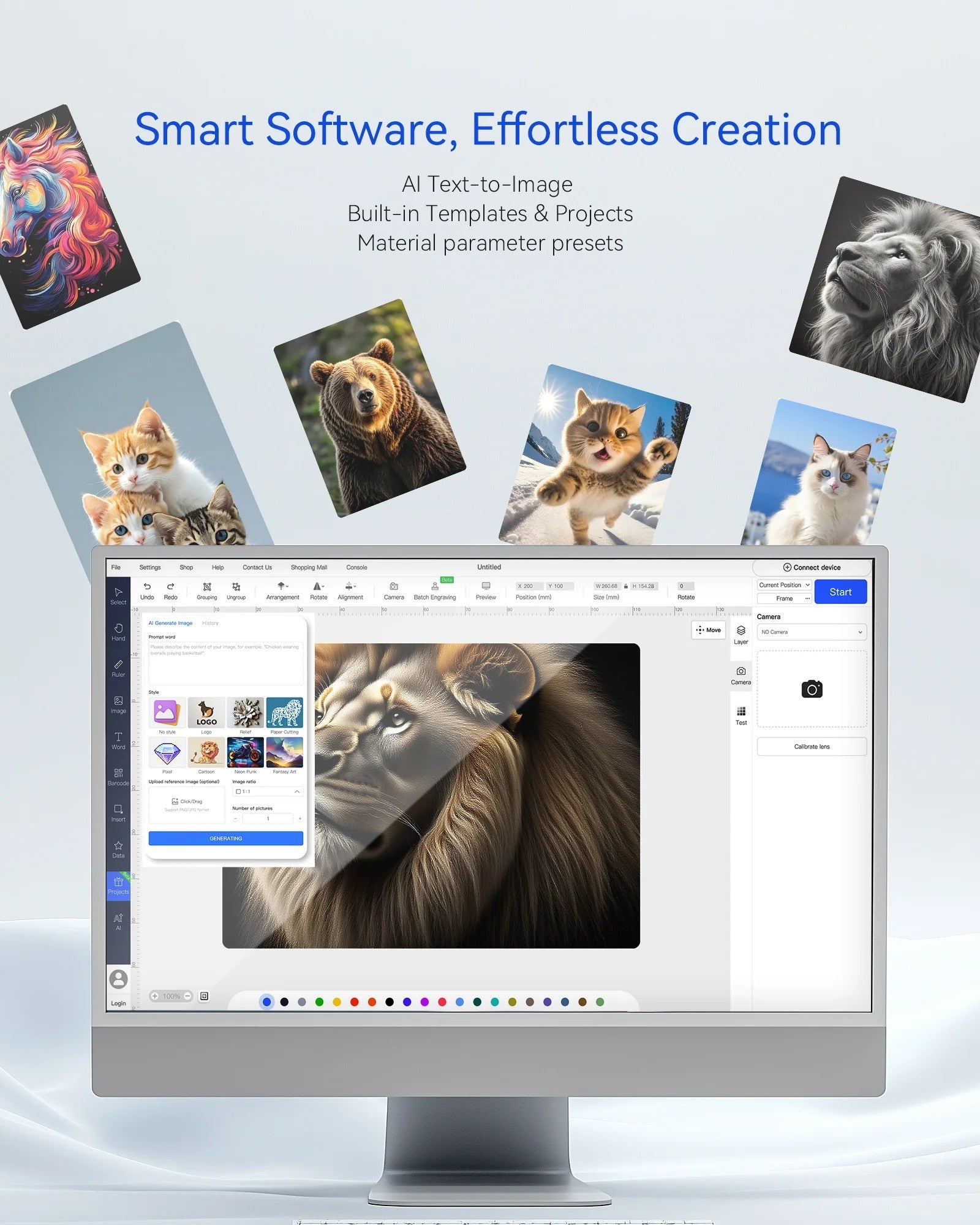Toggle the size aspect ratio lock
Image resolution: width=980 pixels, height=1225 pixels.
click(625, 586)
